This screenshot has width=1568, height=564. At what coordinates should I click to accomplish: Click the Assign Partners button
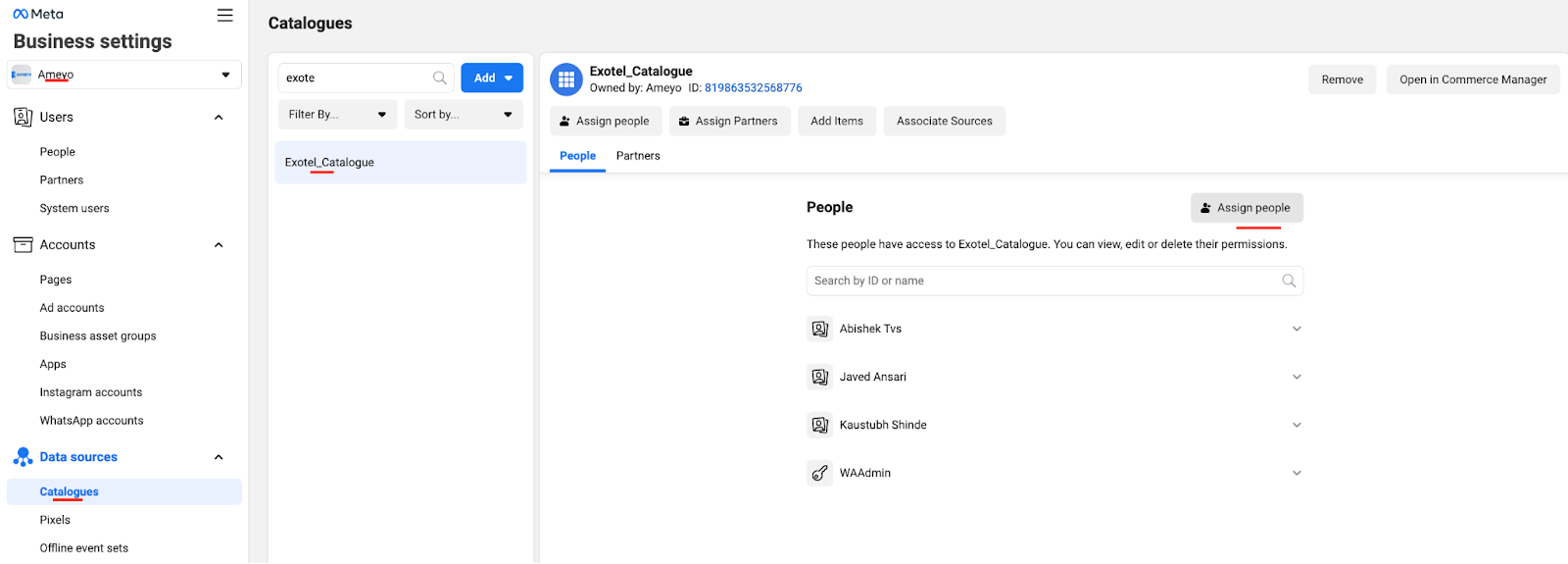point(729,121)
